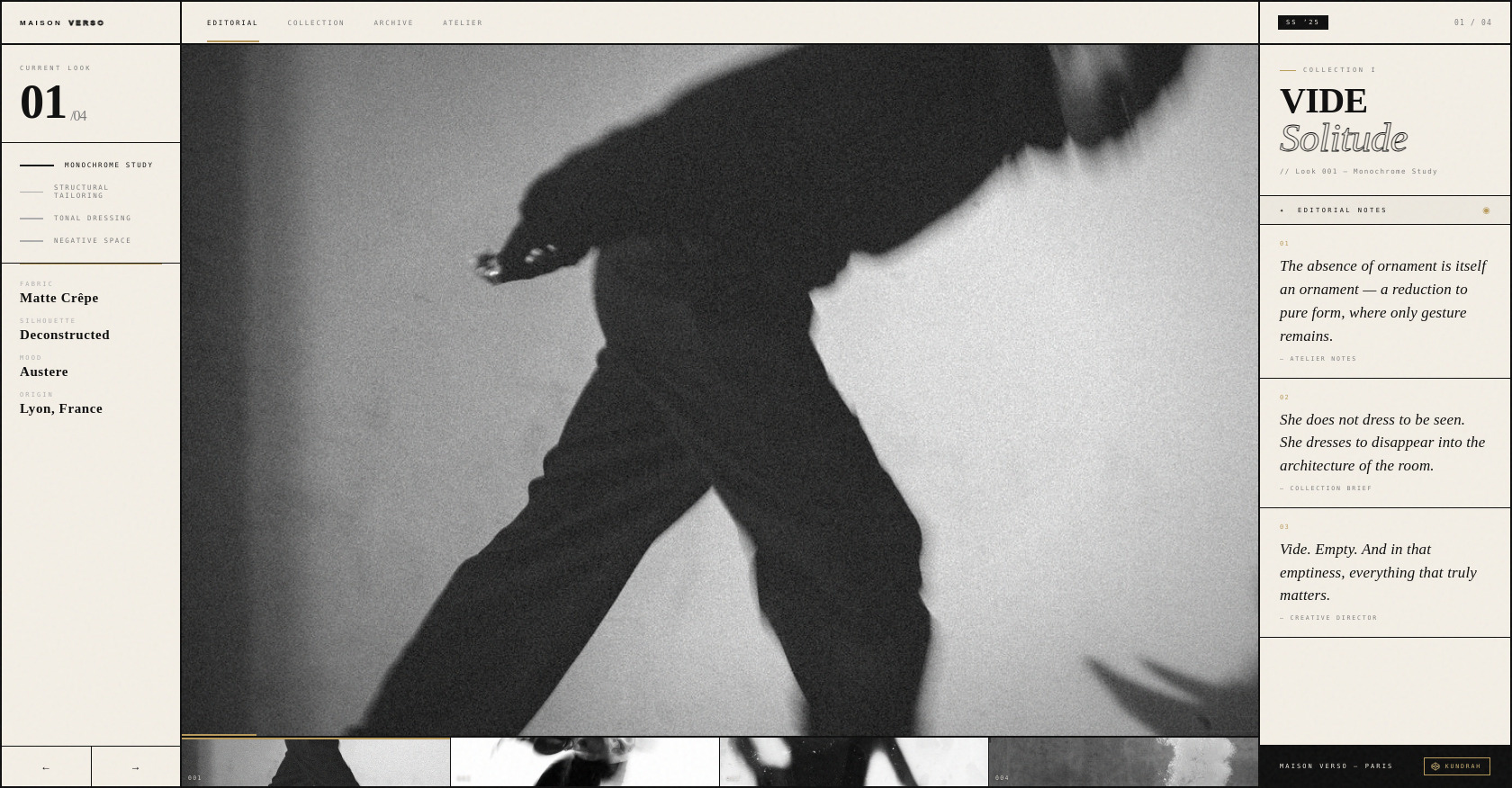Choose the Tonal Dressing look

(x=92, y=219)
